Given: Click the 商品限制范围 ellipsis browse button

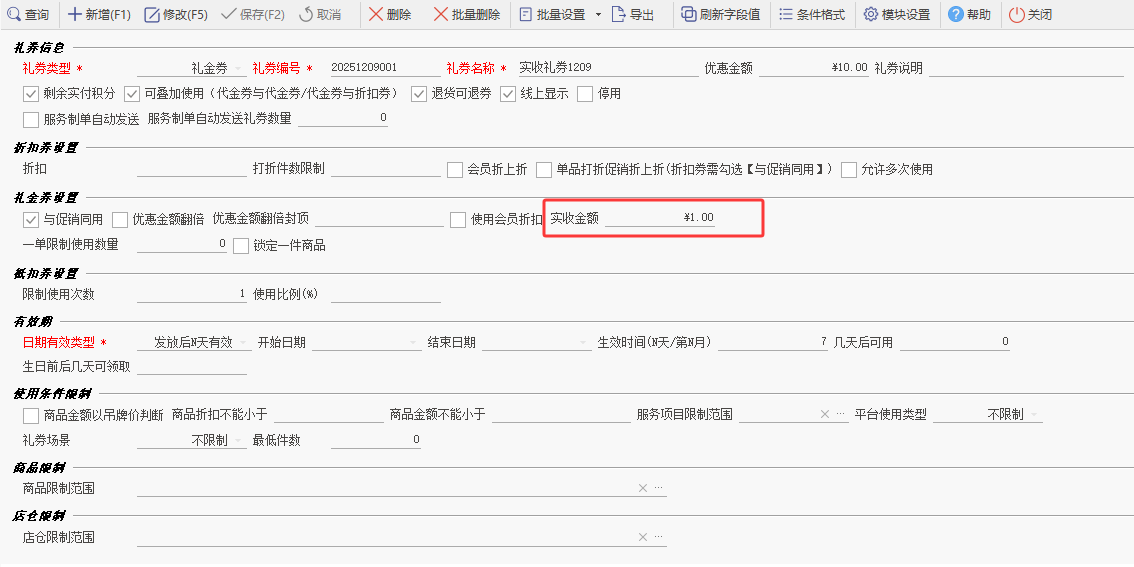Looking at the screenshot, I should coord(658,489).
